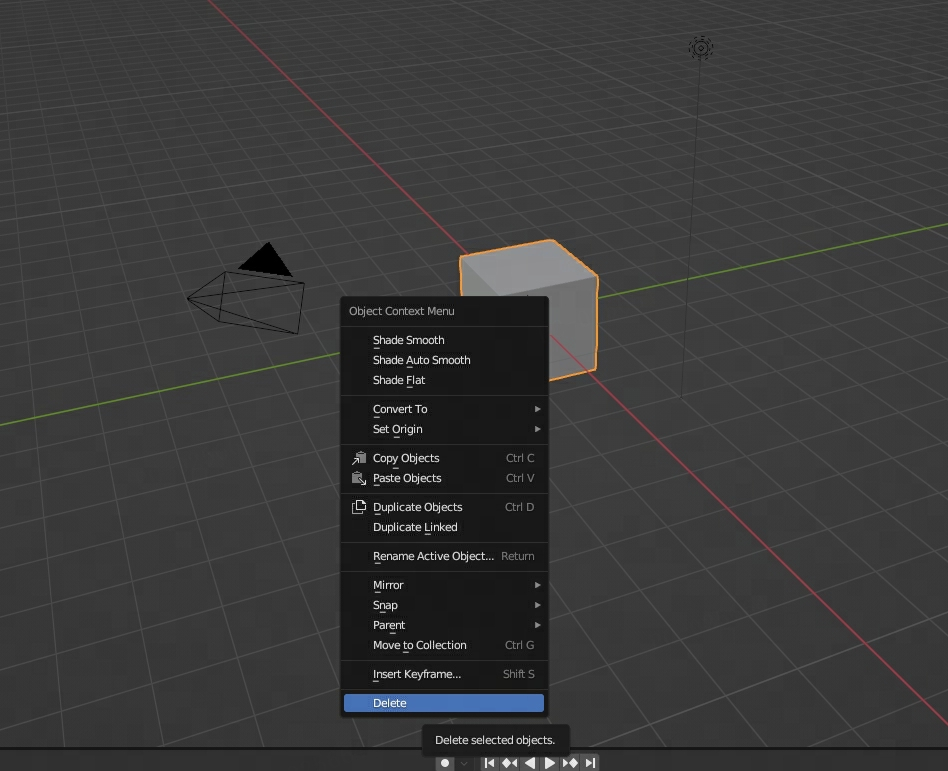Select the light object in viewport
The image size is (948, 771).
[x=701, y=48]
